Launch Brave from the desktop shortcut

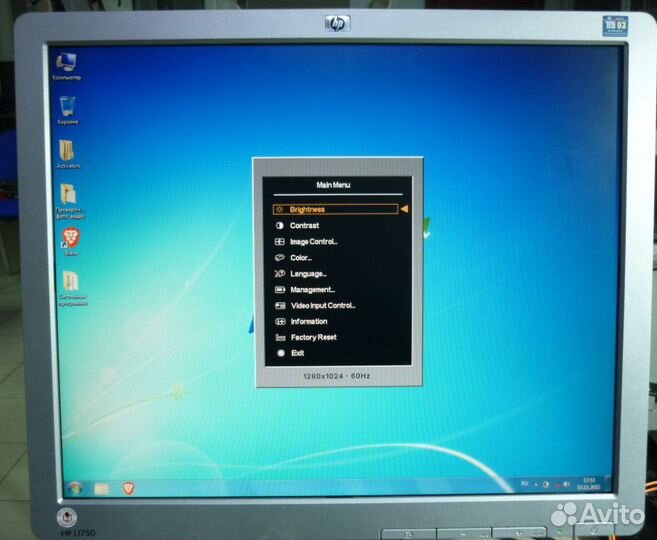(70, 242)
